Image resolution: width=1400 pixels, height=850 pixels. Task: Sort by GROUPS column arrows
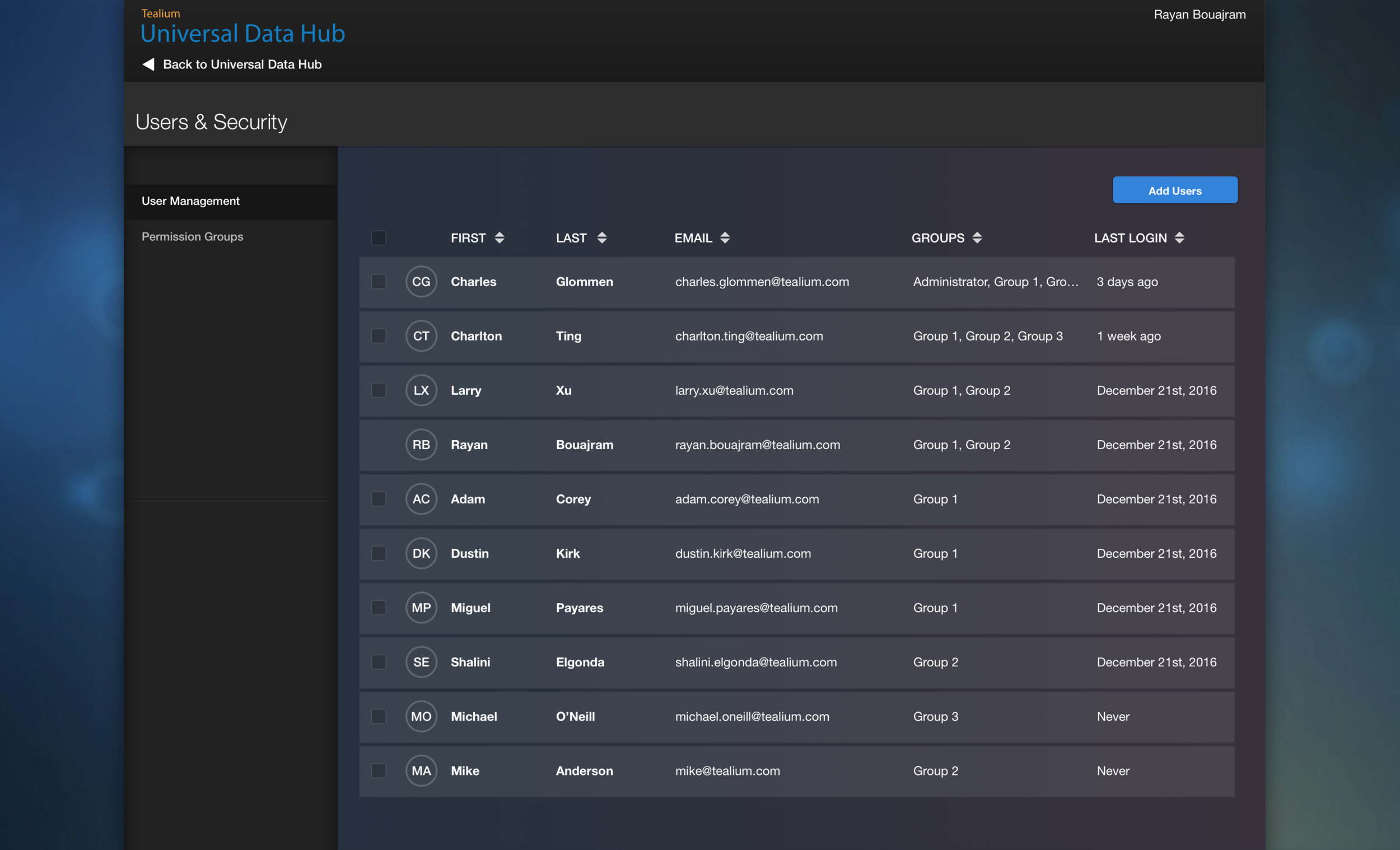[977, 237]
